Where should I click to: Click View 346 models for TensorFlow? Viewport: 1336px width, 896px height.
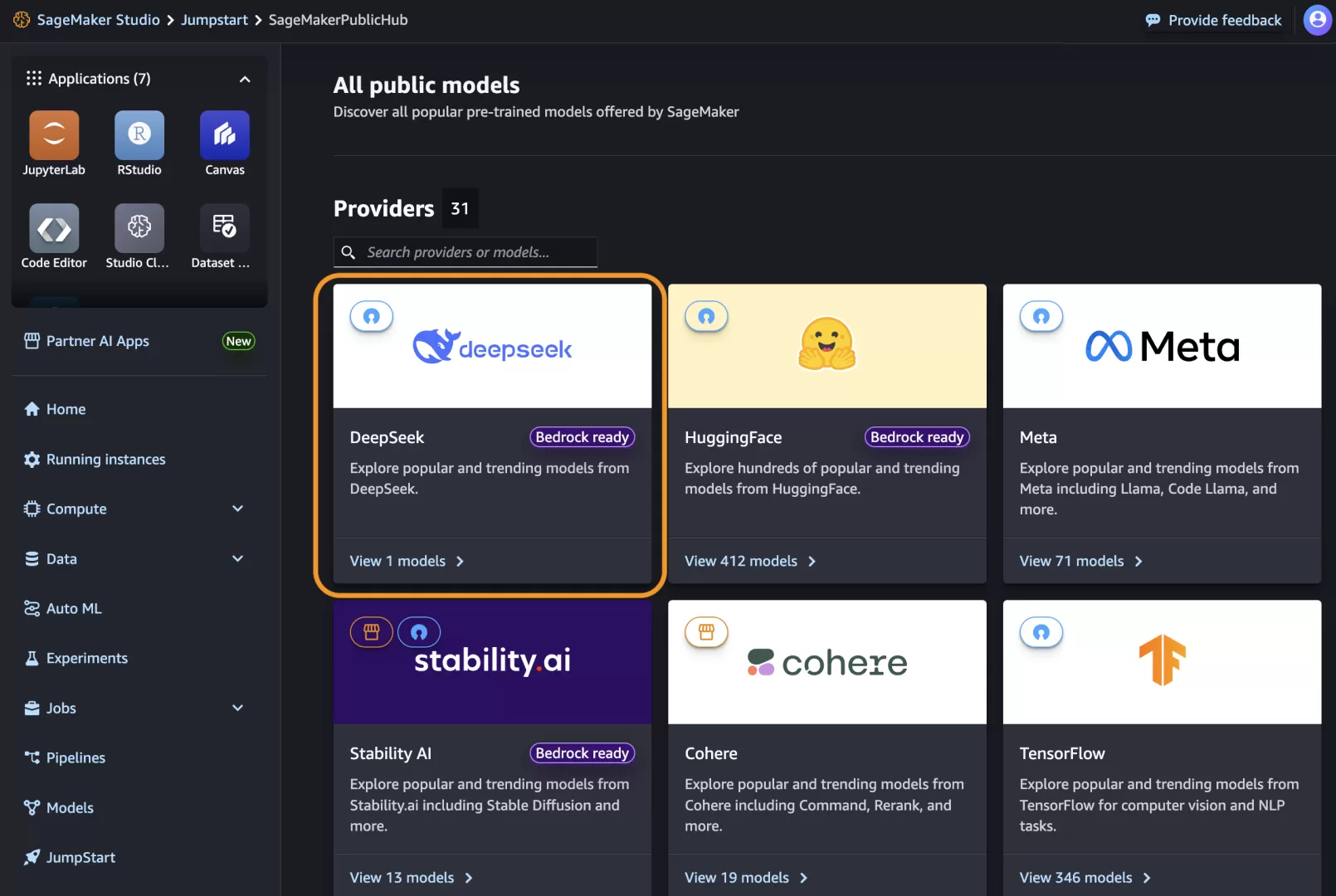[1085, 877]
